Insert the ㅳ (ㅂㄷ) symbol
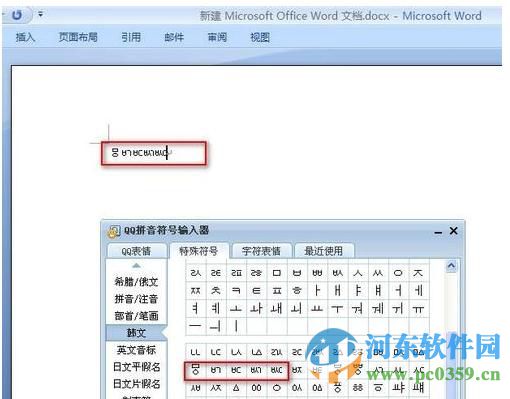Viewport: 510px width, 399px height. click(x=236, y=370)
